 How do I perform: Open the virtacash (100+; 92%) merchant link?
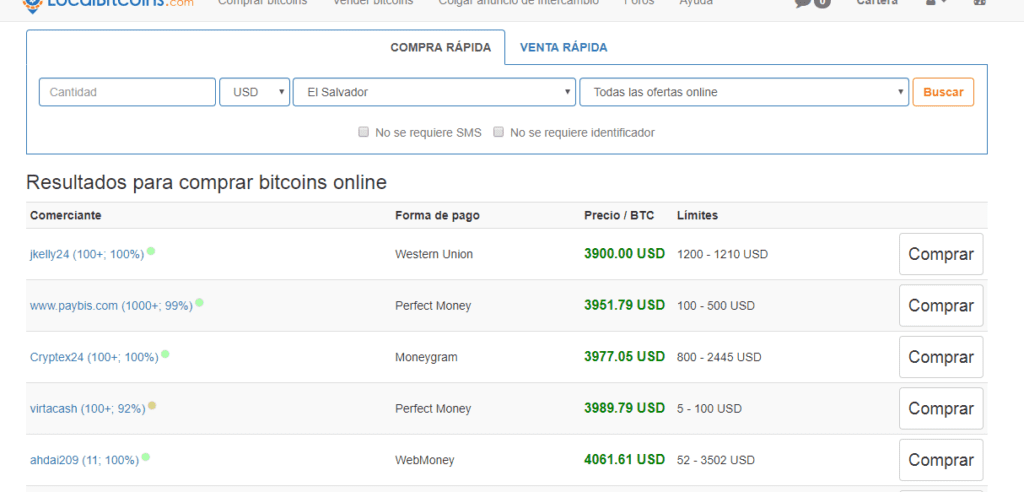[x=88, y=409]
